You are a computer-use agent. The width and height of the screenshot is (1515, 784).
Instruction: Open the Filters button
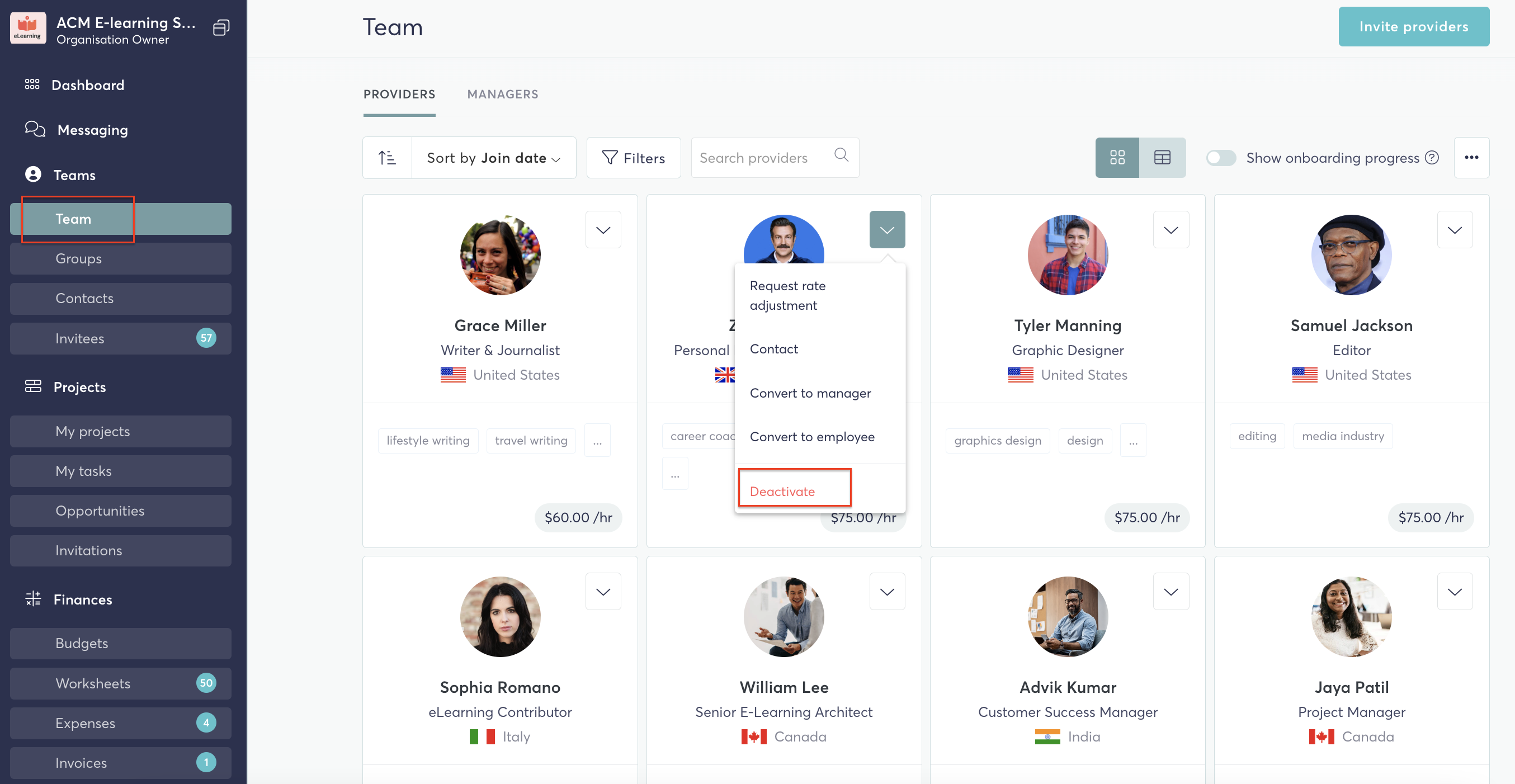[634, 158]
